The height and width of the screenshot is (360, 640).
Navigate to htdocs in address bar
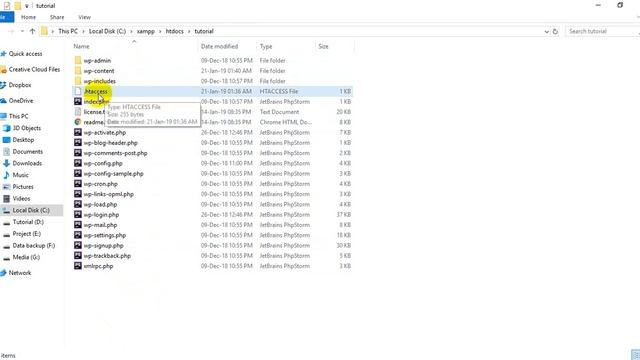175,31
